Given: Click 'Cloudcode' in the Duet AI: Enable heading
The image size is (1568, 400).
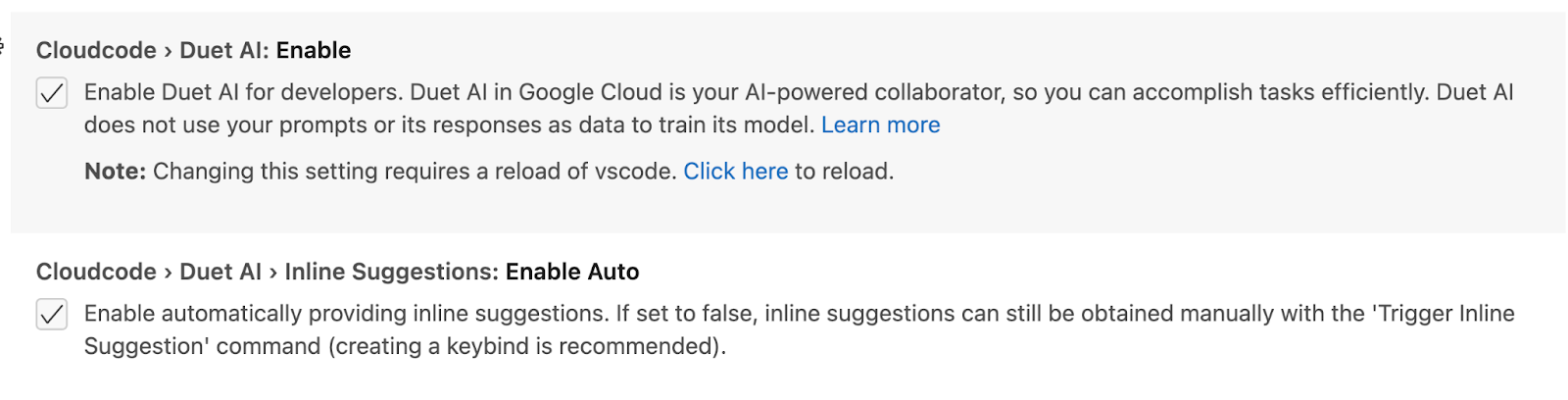Looking at the screenshot, I should coord(96,50).
